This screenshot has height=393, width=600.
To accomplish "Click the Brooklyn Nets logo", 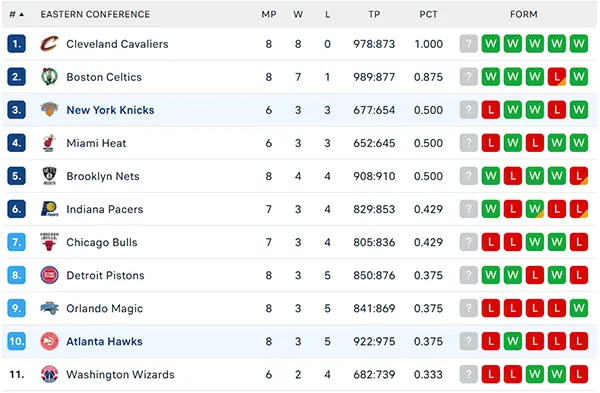I will point(49,176).
